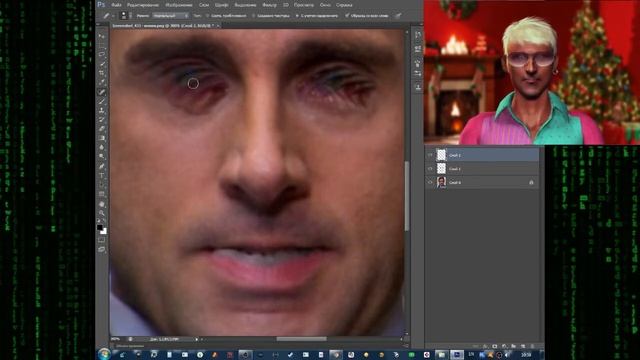The height and width of the screenshot is (360, 640).
Task: Select the Crop tool
Action: pyautogui.click(x=102, y=73)
